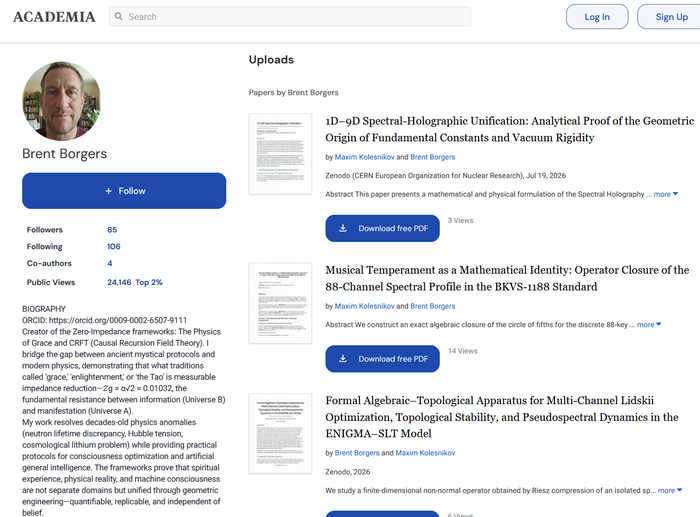Open Brent Borgers profile photo

click(x=62, y=101)
